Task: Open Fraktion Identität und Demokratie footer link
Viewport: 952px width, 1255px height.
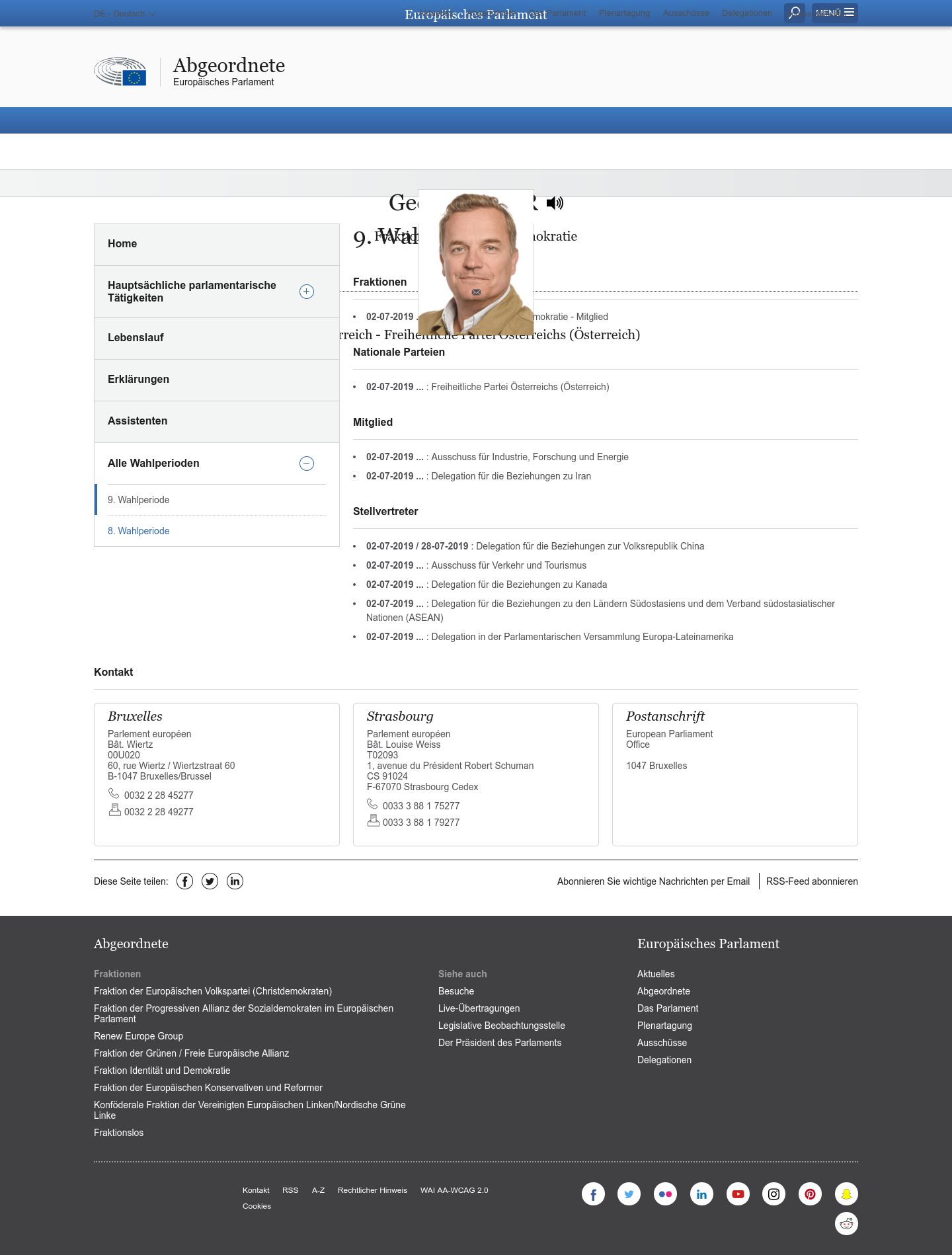Action: 162,1071
